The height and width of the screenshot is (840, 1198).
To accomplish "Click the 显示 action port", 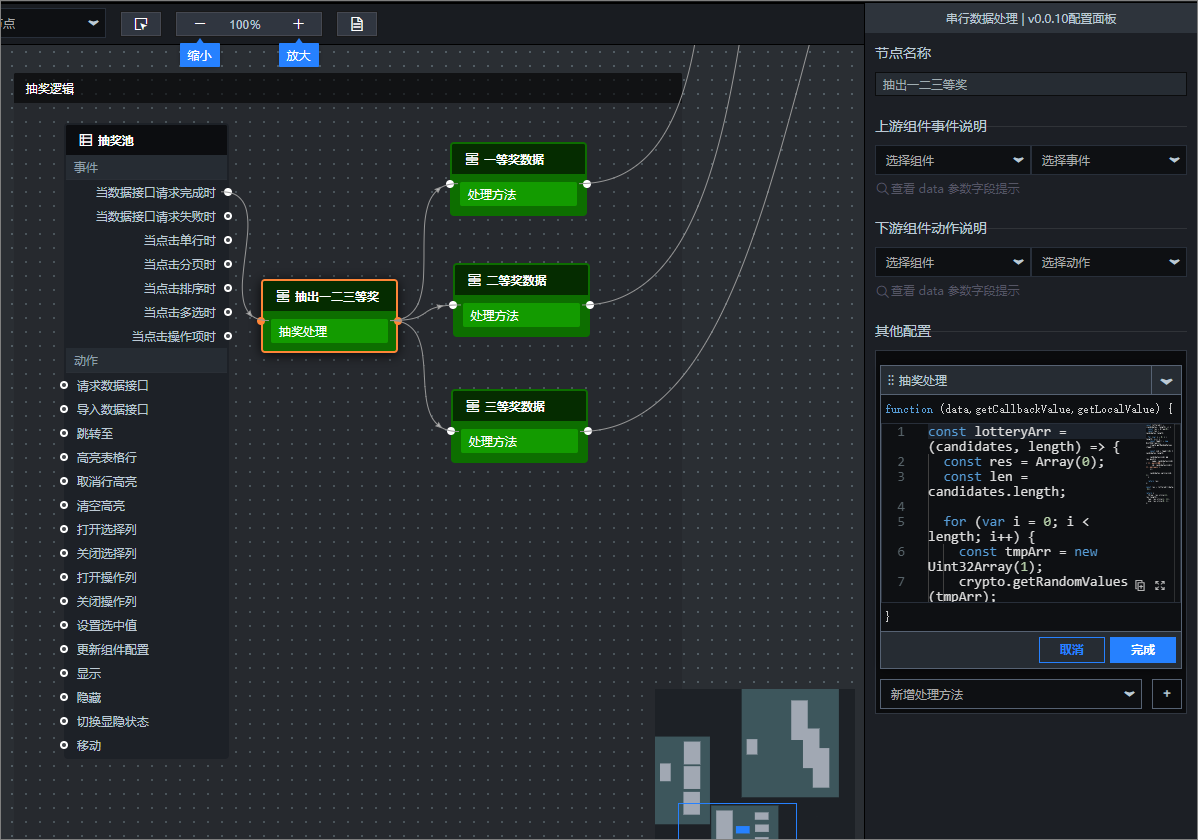I will [64, 673].
